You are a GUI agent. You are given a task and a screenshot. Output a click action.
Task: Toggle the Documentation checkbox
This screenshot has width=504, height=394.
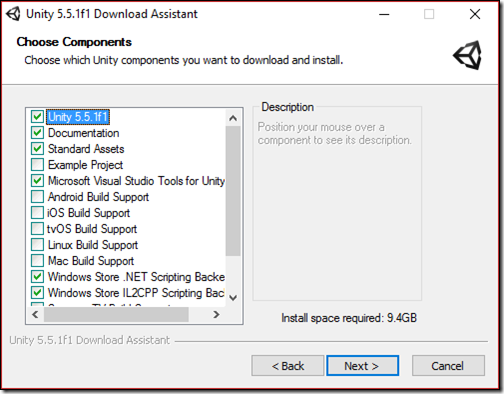tap(37, 133)
